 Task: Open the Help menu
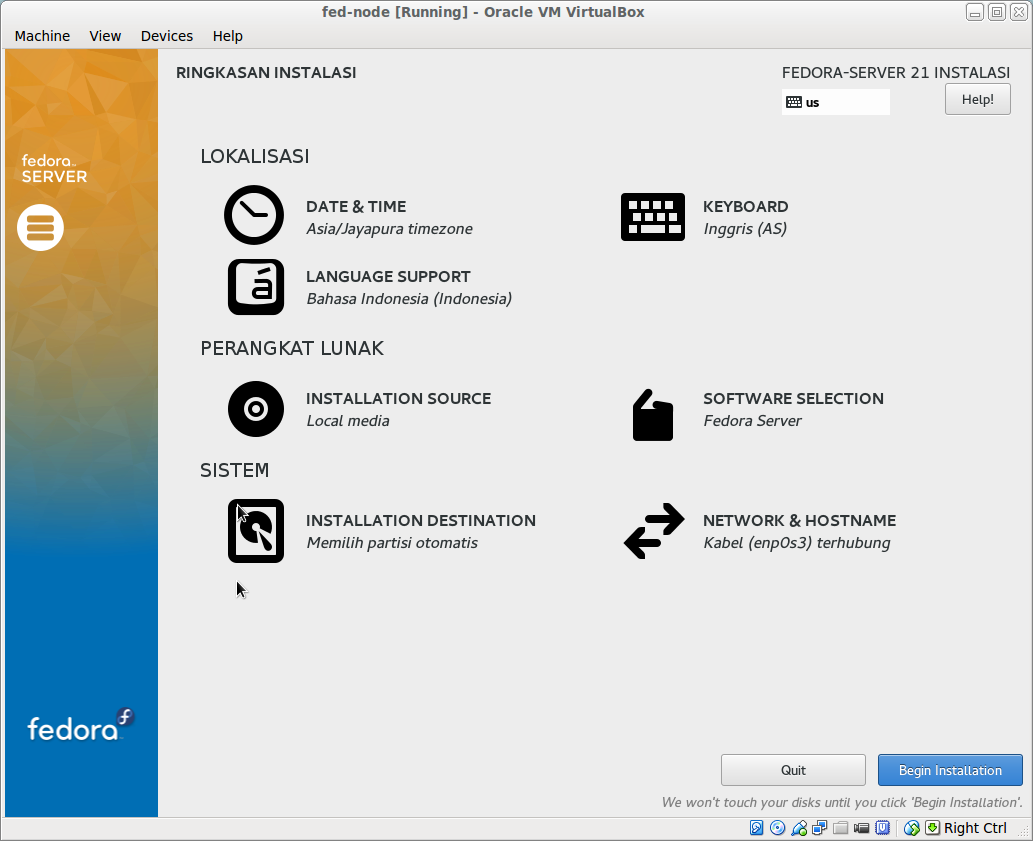pyautogui.click(x=227, y=36)
